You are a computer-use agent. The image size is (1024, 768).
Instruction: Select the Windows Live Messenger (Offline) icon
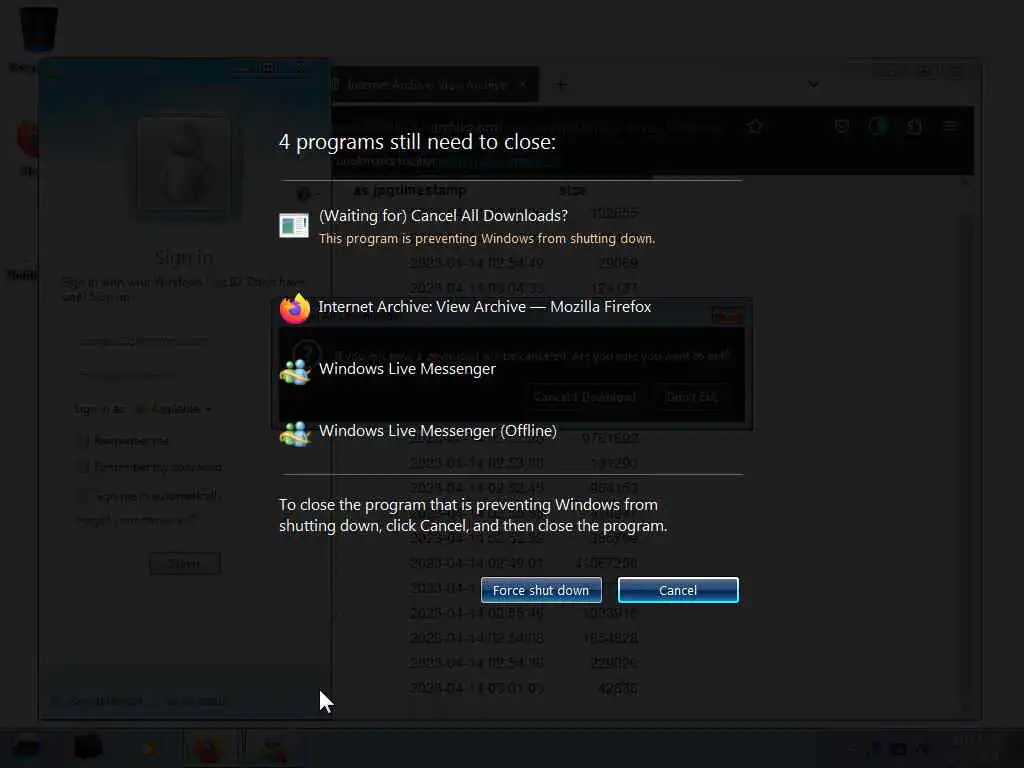[295, 434]
